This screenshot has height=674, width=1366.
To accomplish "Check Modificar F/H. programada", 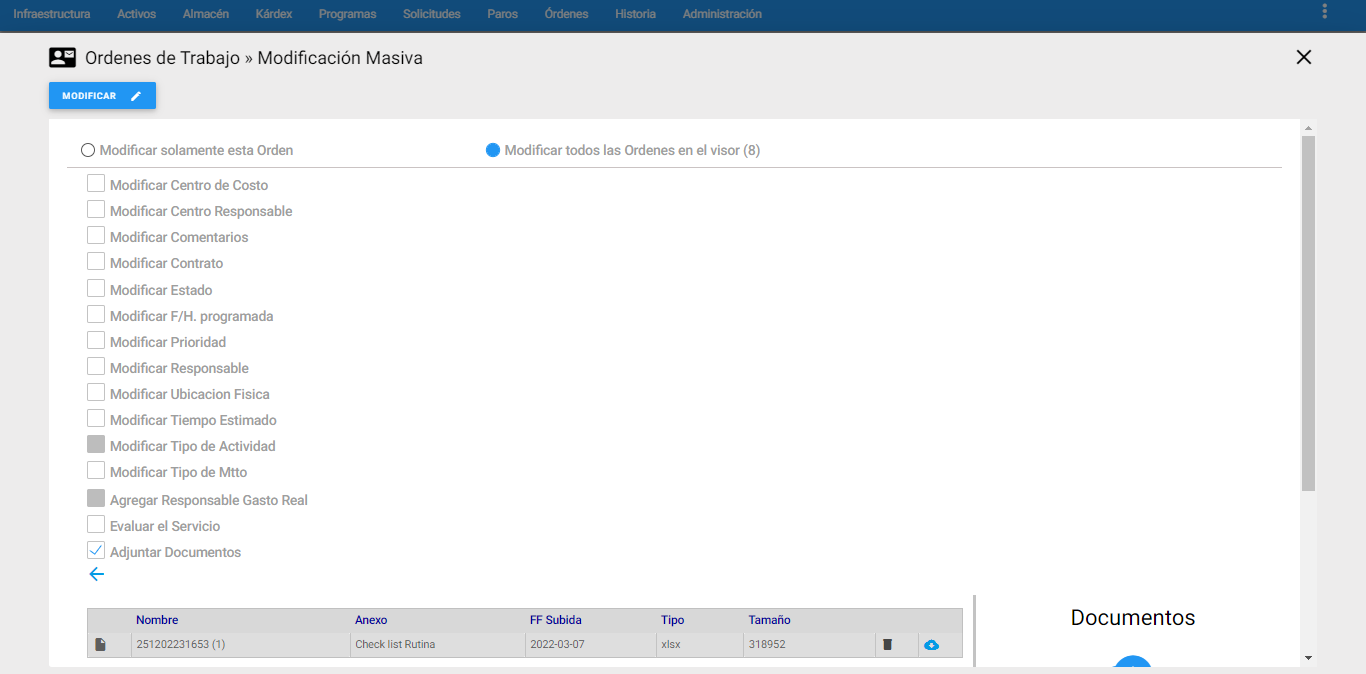I will click(x=96, y=315).
